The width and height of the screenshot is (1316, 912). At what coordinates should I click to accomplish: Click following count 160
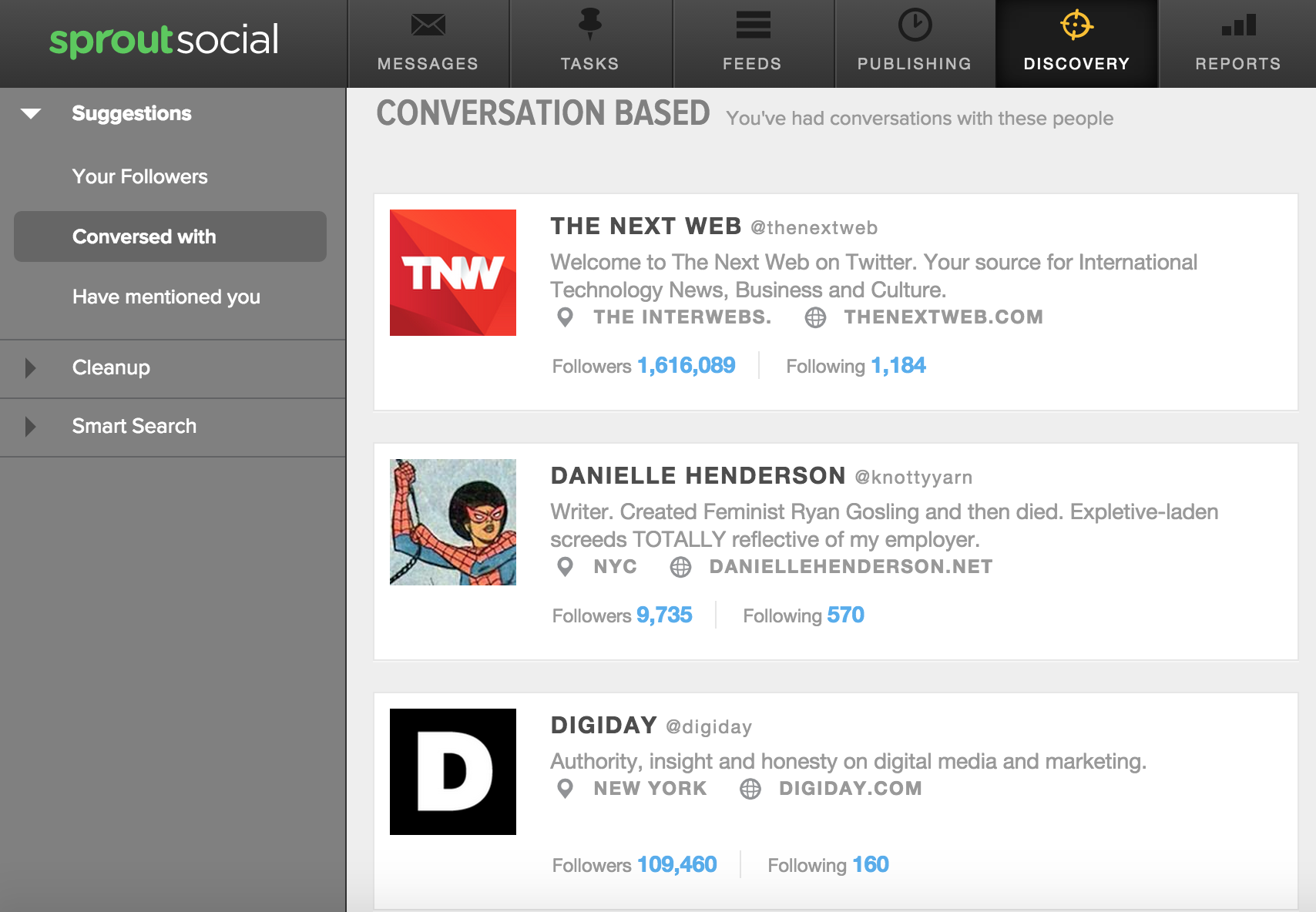coord(871,864)
